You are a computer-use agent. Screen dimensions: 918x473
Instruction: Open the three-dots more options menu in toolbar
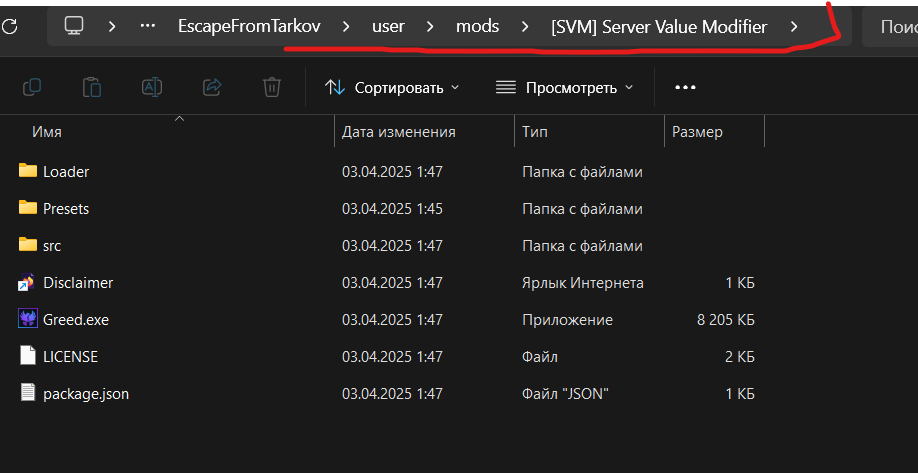click(x=686, y=88)
